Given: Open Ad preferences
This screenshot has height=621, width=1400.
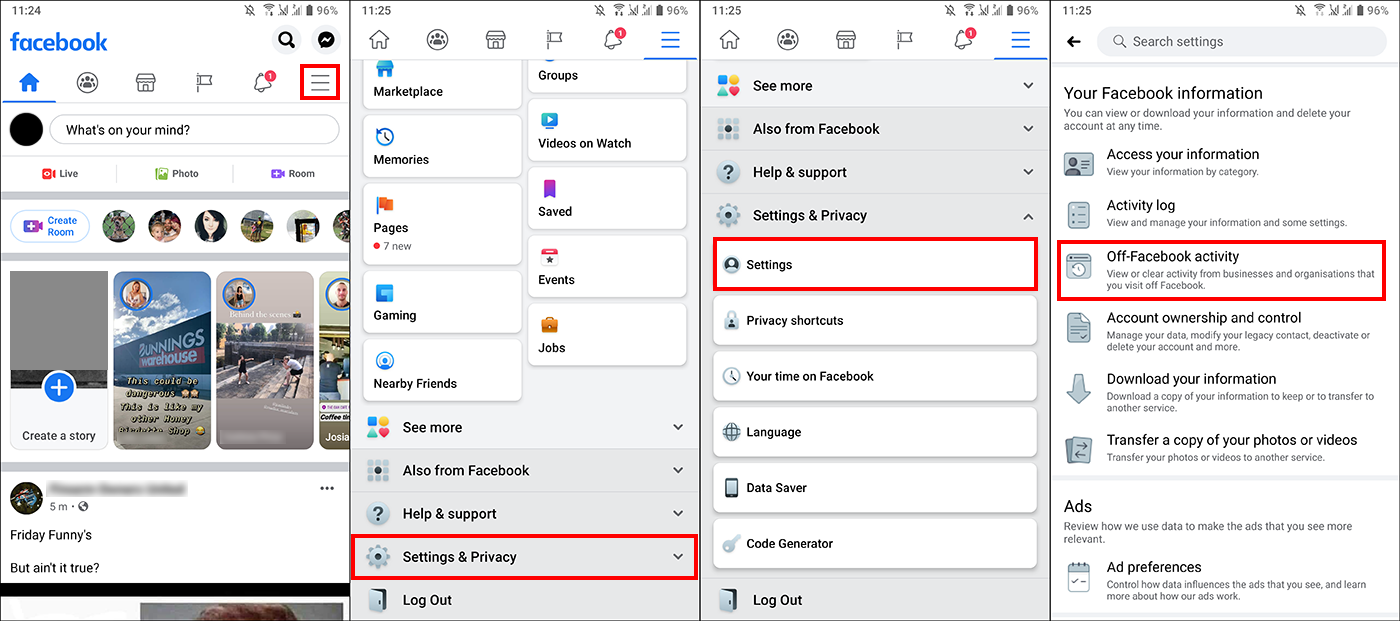Looking at the screenshot, I should point(1225,580).
